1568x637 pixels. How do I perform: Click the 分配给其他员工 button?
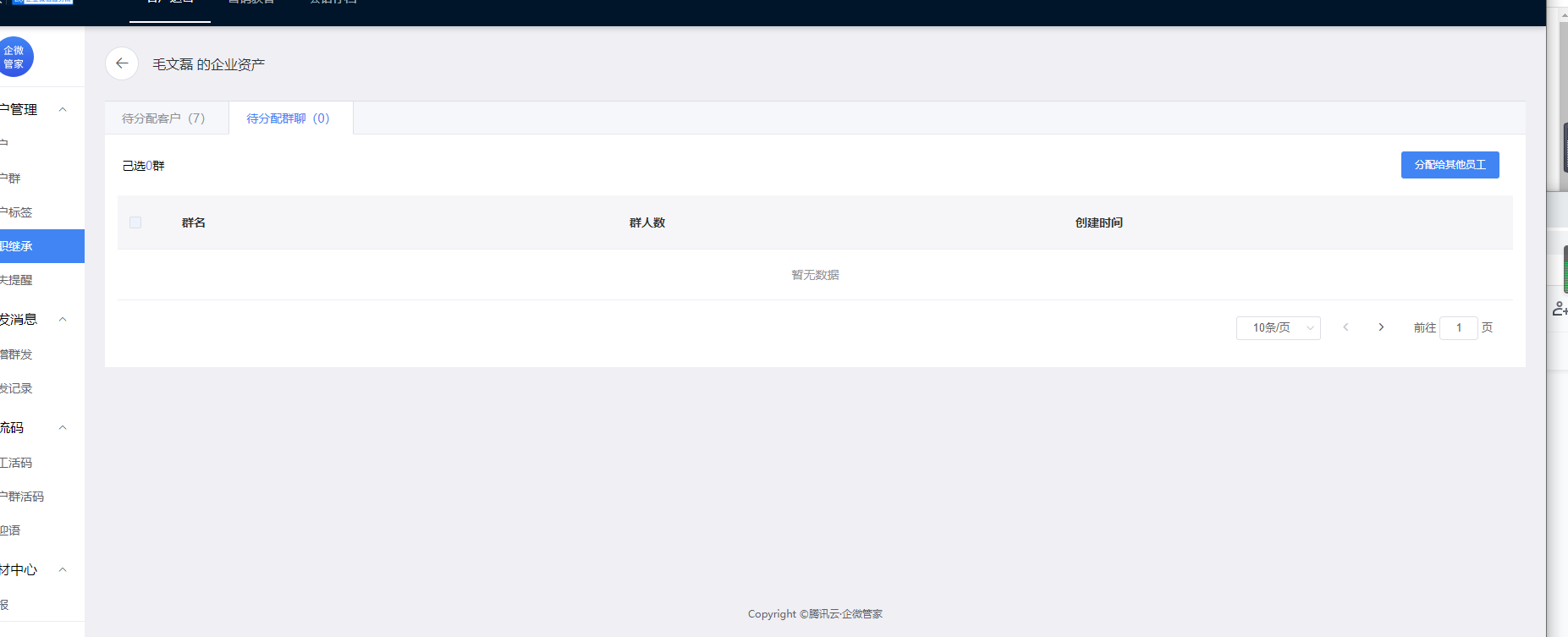pyautogui.click(x=1450, y=165)
